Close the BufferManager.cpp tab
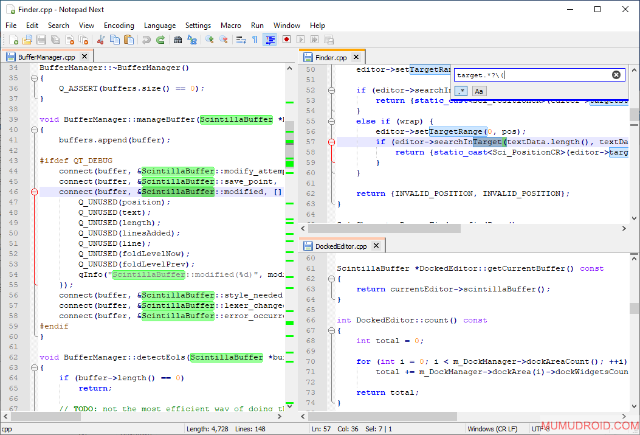The height and width of the screenshot is (435, 640). tap(84, 56)
